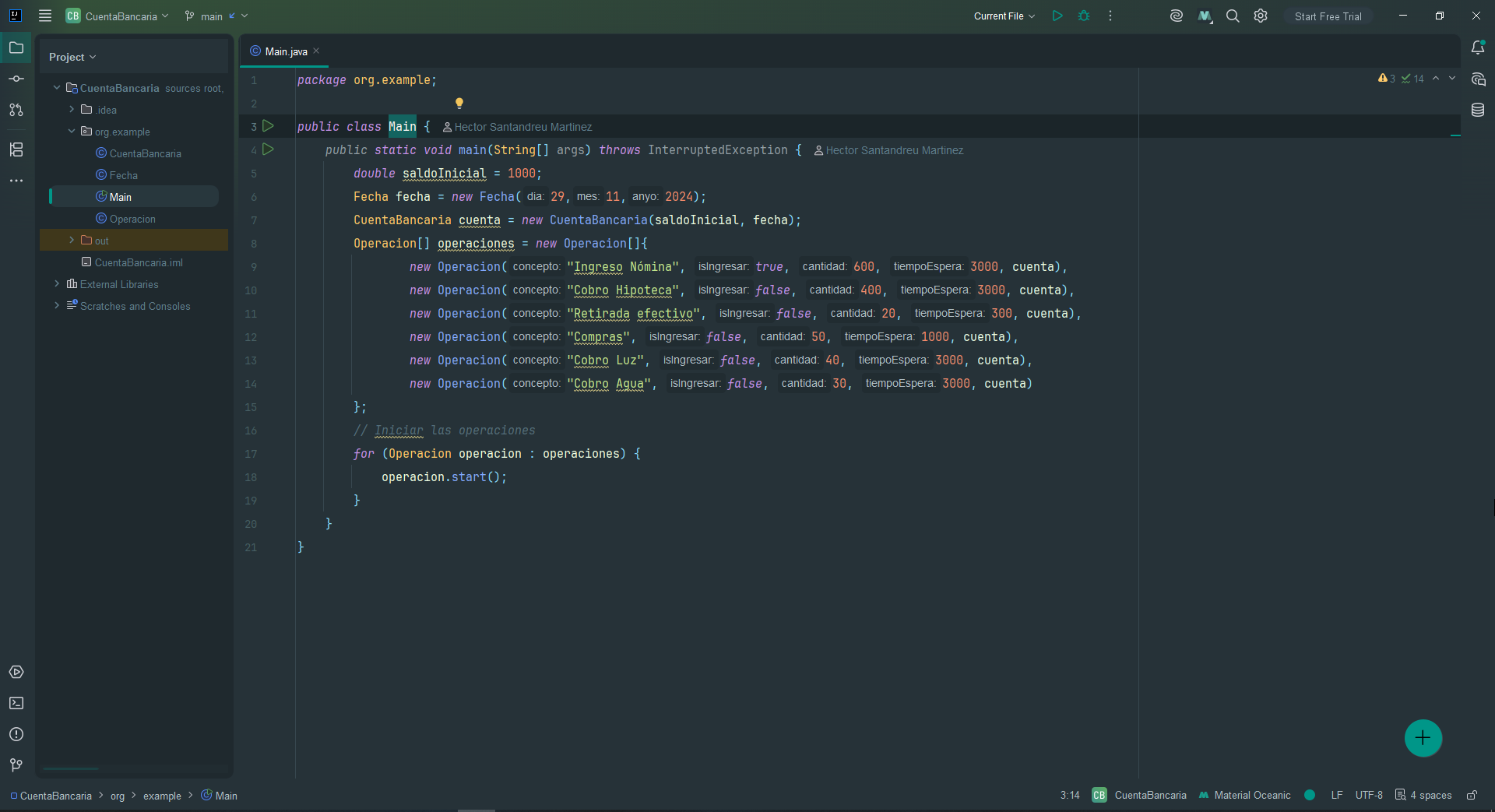Open the Notifications bell panel
Screen dimensions: 1495x812
tap(1478, 47)
